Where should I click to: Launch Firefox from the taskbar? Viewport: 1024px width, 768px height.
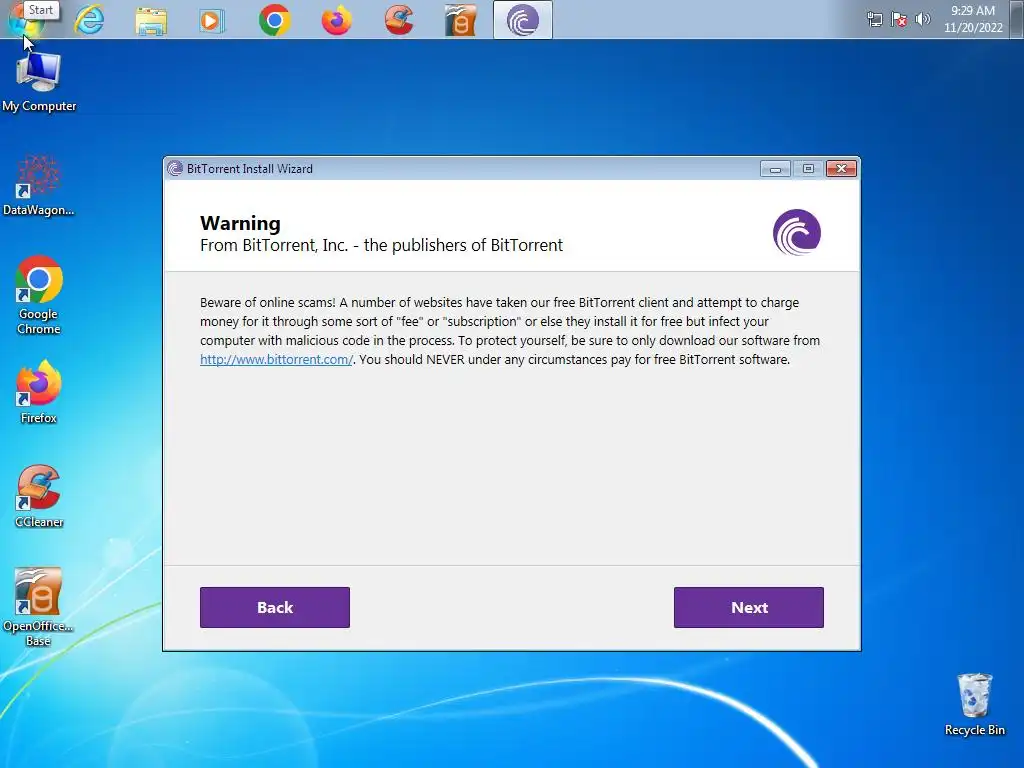click(336, 20)
